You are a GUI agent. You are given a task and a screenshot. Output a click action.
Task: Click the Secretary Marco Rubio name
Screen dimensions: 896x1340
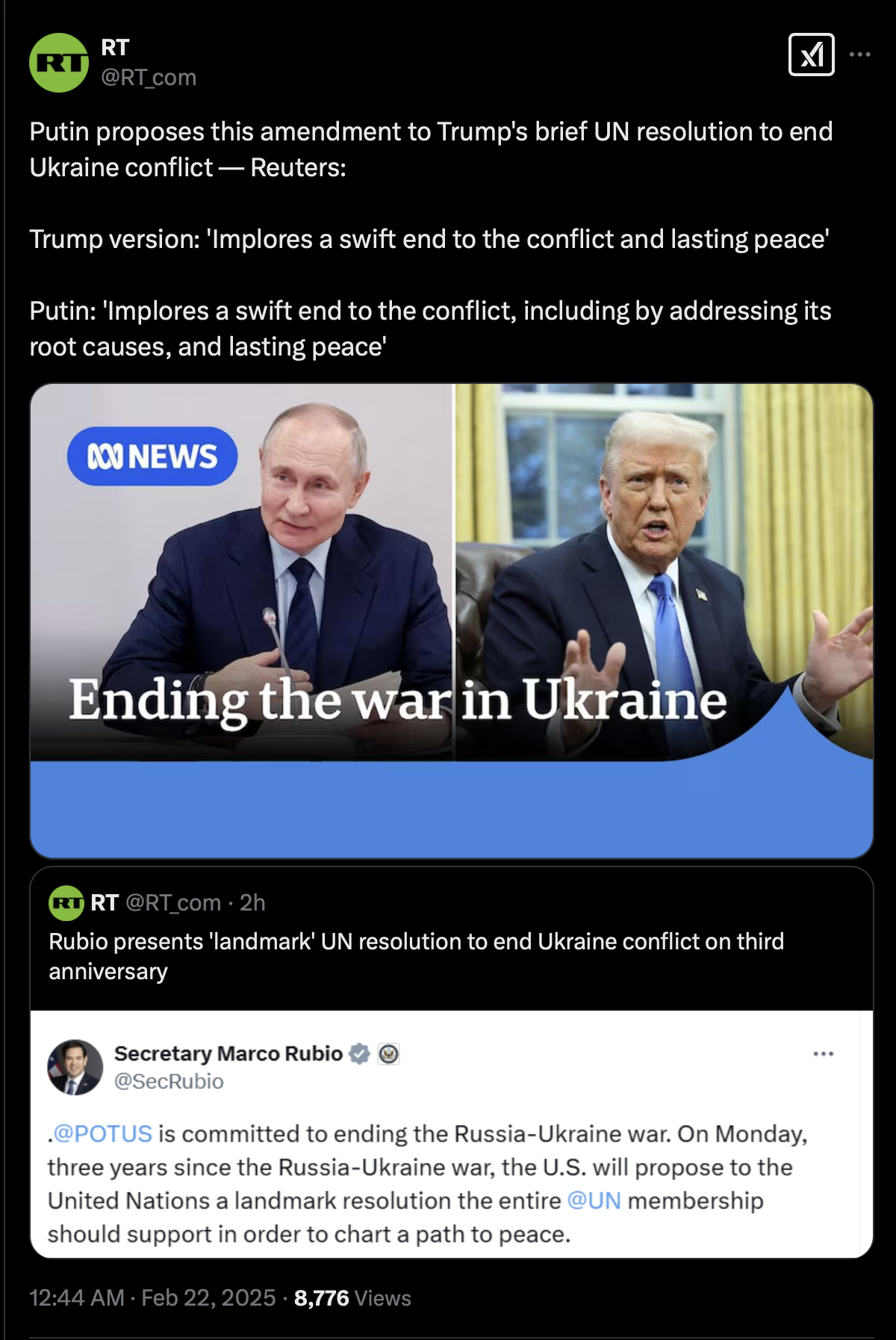click(228, 1053)
